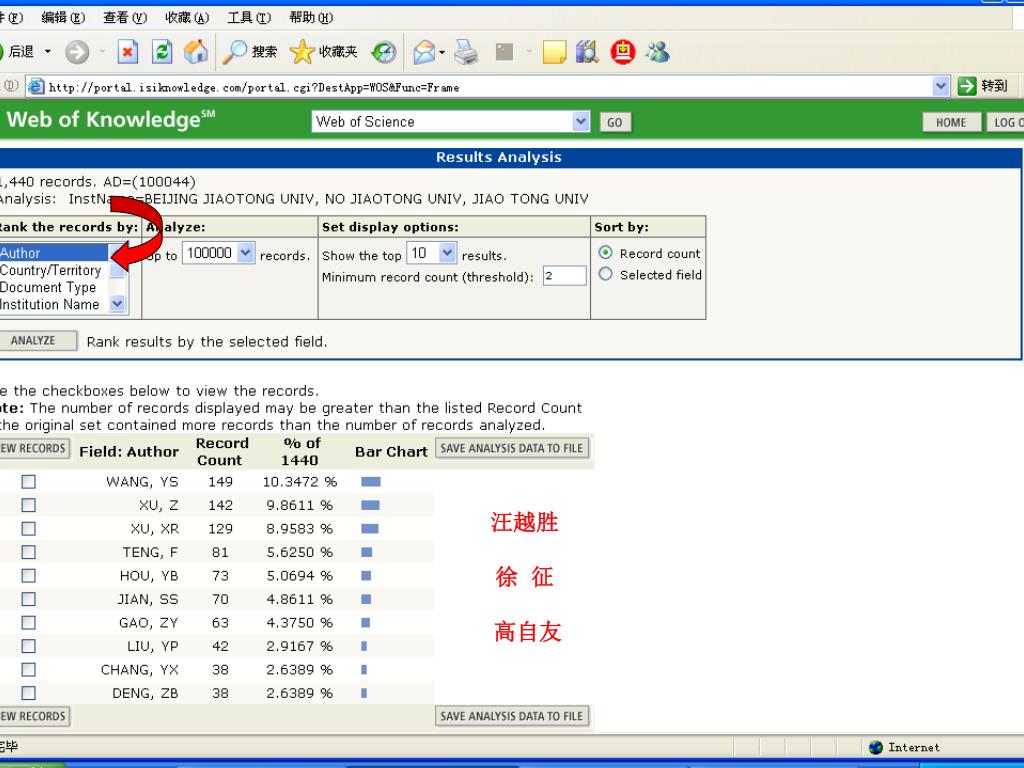Tick the checkbox for GAO, ZY

(x=29, y=623)
